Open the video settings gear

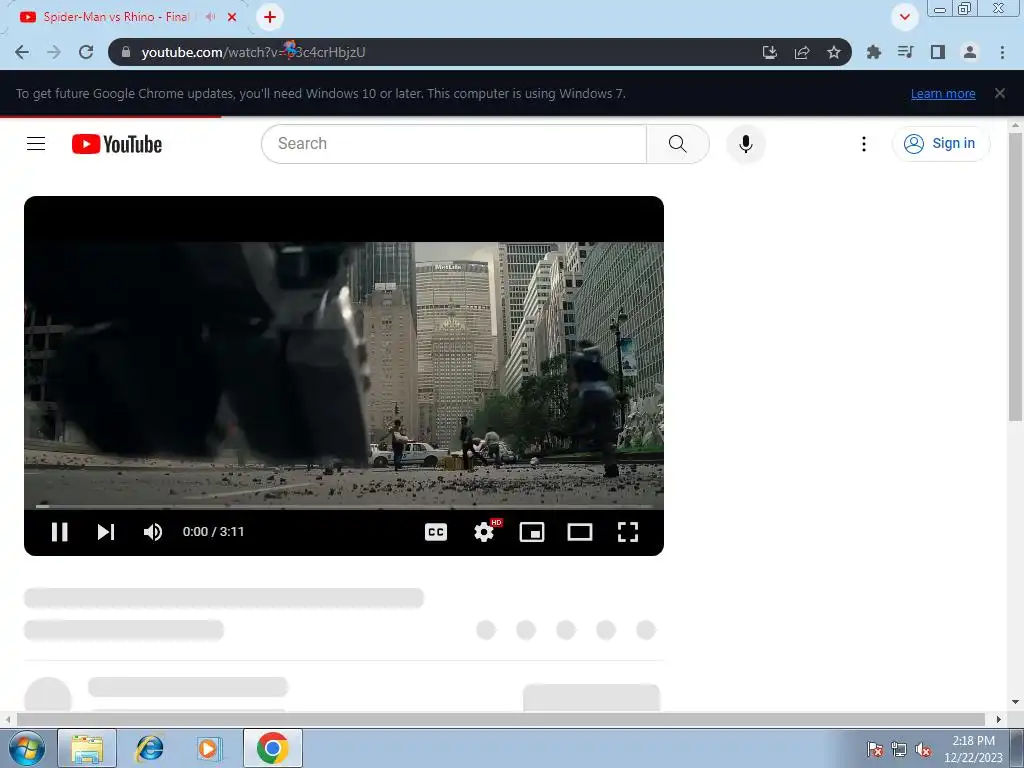click(x=484, y=532)
